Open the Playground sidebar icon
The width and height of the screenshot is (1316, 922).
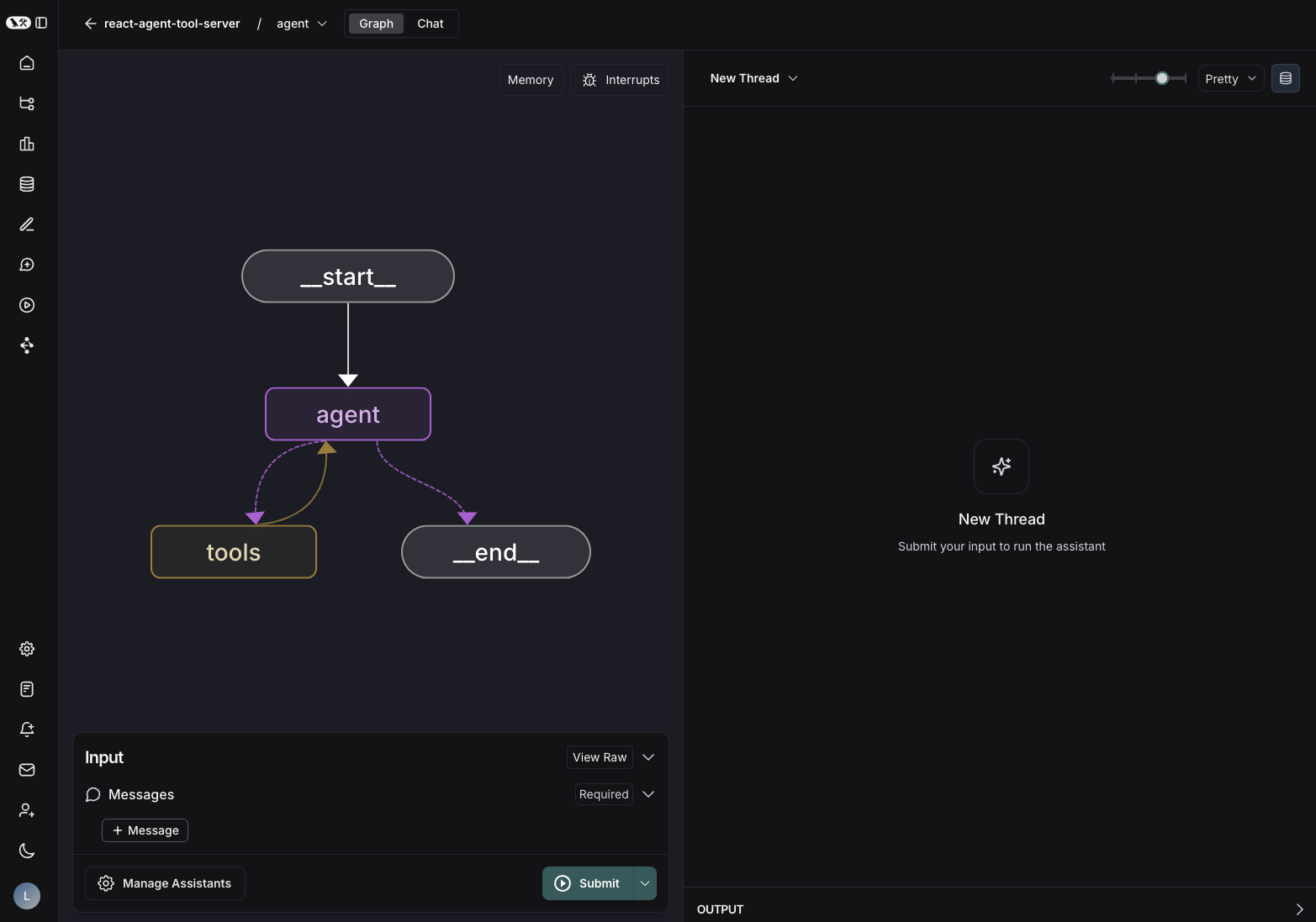click(26, 305)
